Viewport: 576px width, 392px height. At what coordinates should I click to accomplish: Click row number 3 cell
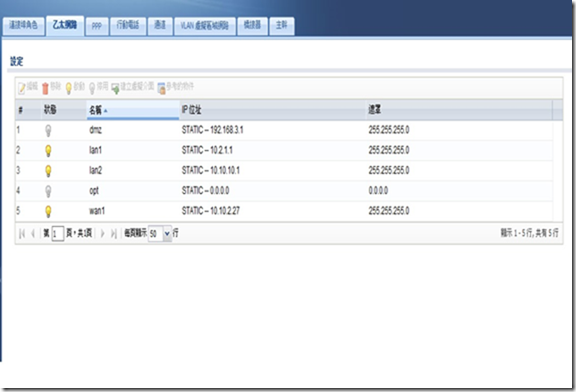point(18,170)
